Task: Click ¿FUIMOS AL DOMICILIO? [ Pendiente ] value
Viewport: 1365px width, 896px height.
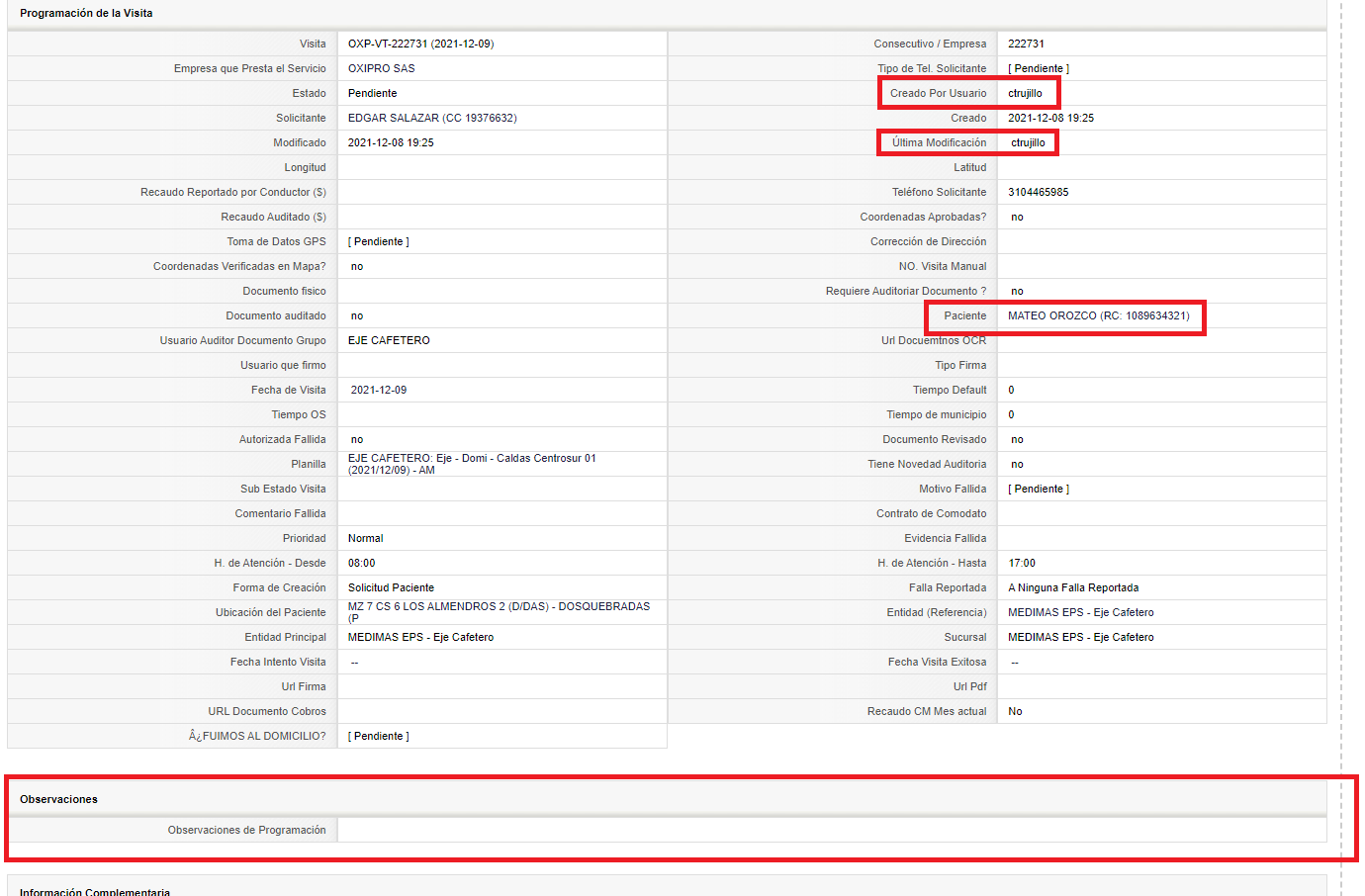Action: 379,736
